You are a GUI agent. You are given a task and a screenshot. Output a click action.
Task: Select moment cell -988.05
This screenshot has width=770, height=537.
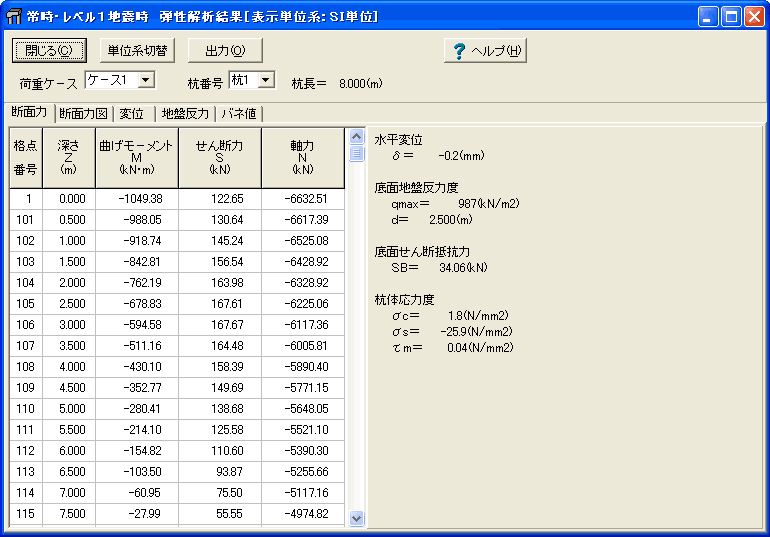tap(137, 220)
